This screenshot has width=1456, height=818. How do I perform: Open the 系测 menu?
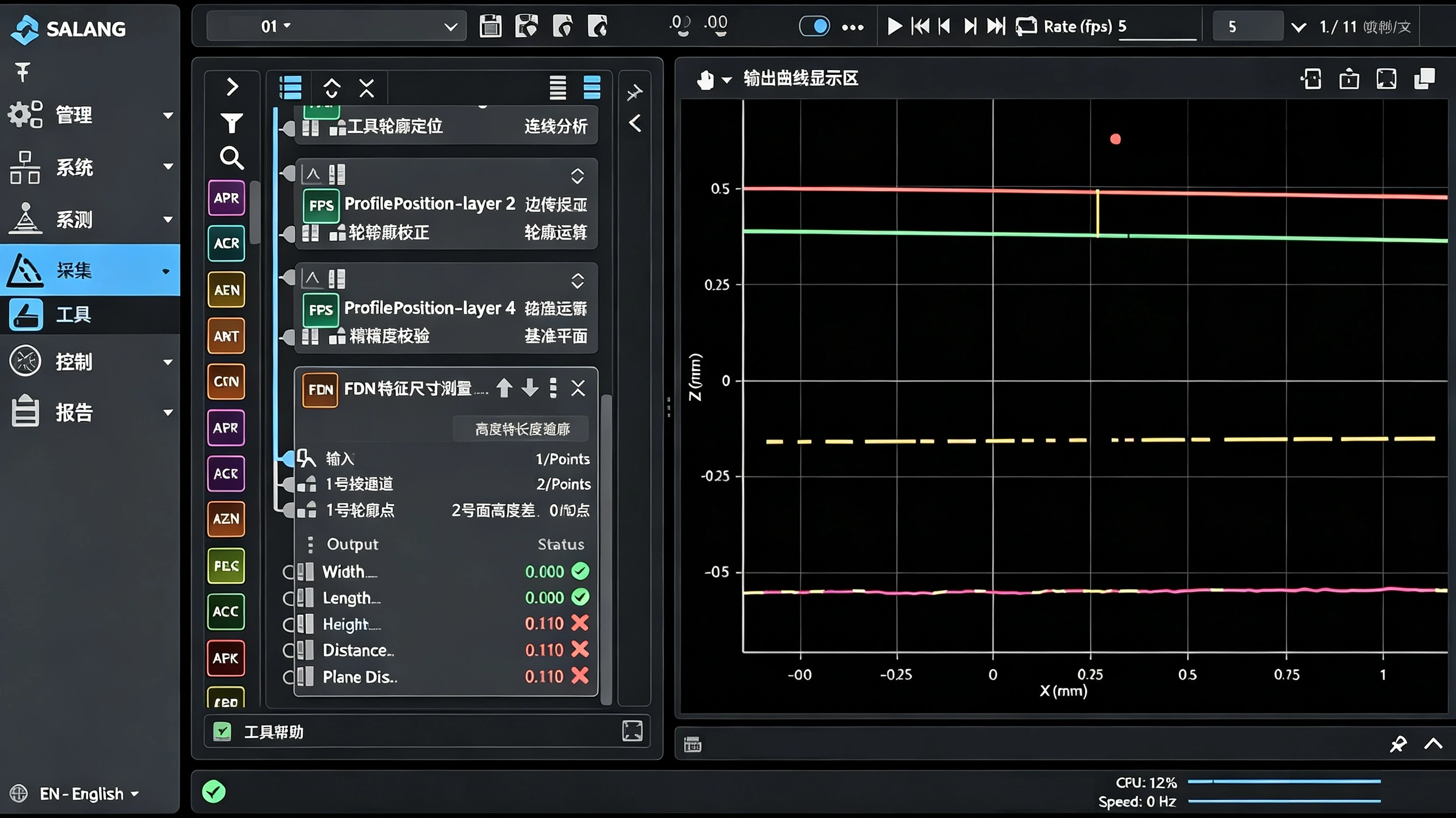click(90, 219)
